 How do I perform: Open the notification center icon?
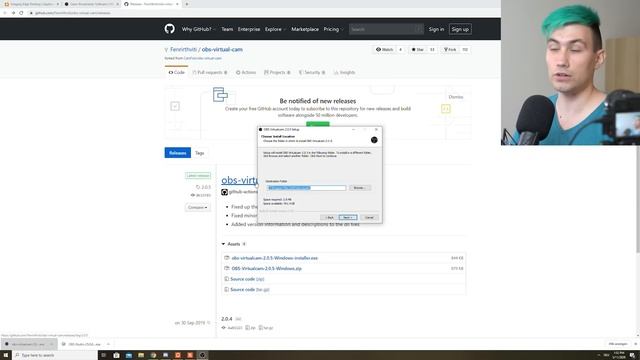coord(632,355)
